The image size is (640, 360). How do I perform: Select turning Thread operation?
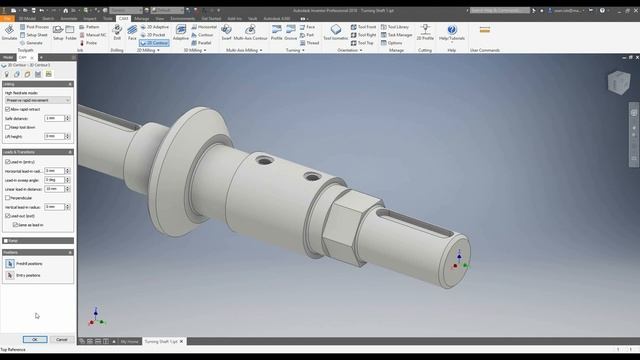(x=309, y=43)
